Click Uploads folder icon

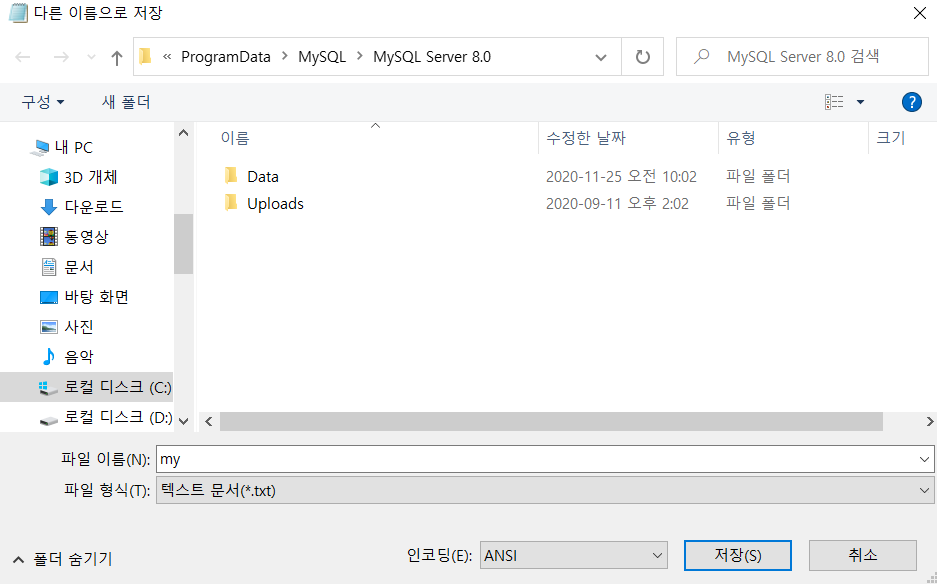231,203
